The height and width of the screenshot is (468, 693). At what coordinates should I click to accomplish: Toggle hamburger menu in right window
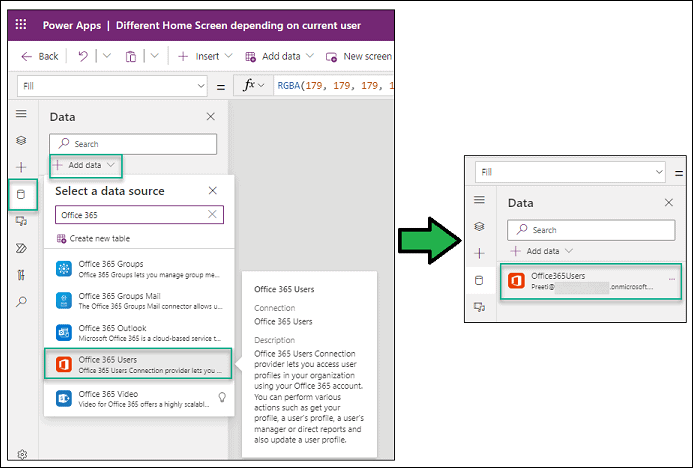(x=480, y=200)
